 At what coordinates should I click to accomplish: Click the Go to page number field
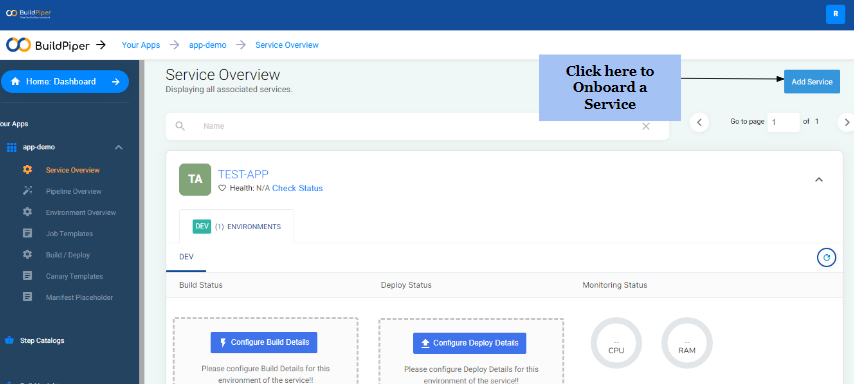(783, 123)
